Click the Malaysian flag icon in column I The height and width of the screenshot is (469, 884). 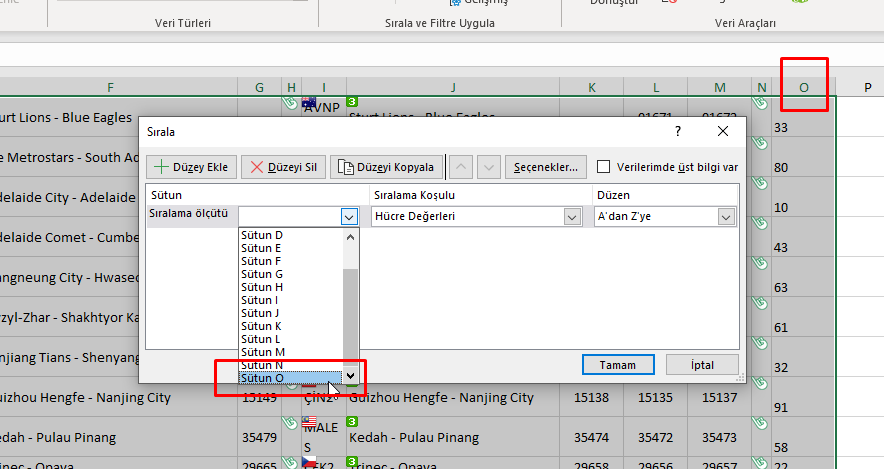[308, 422]
